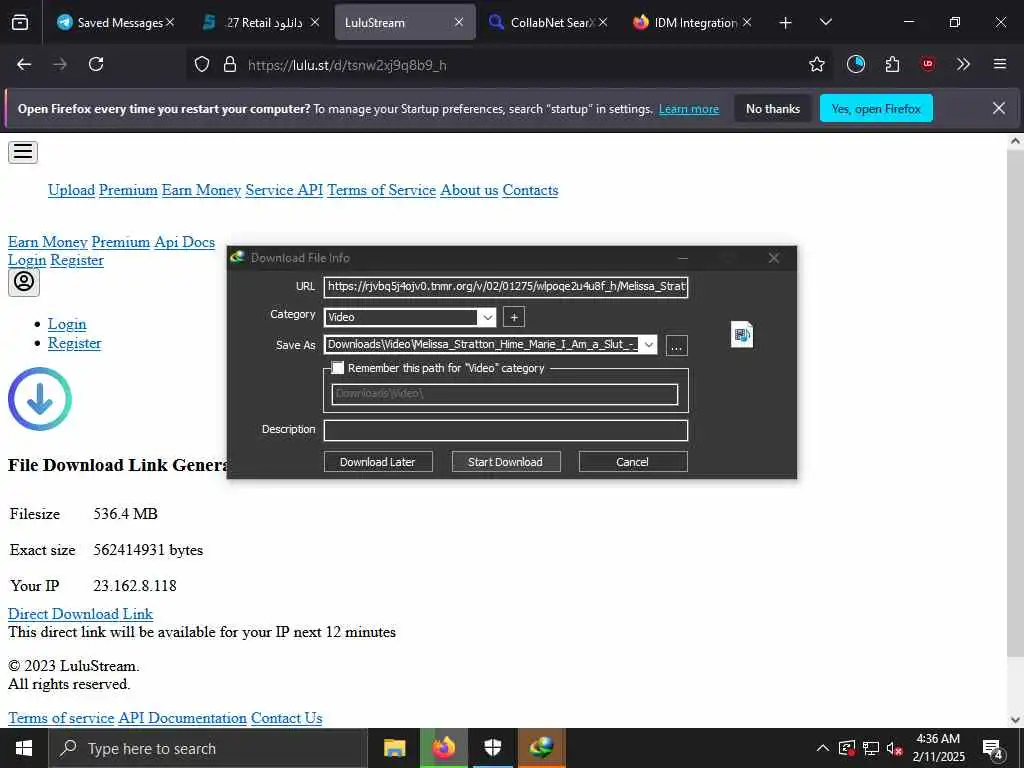Click the Description input field
The image size is (1024, 768).
[x=505, y=430]
